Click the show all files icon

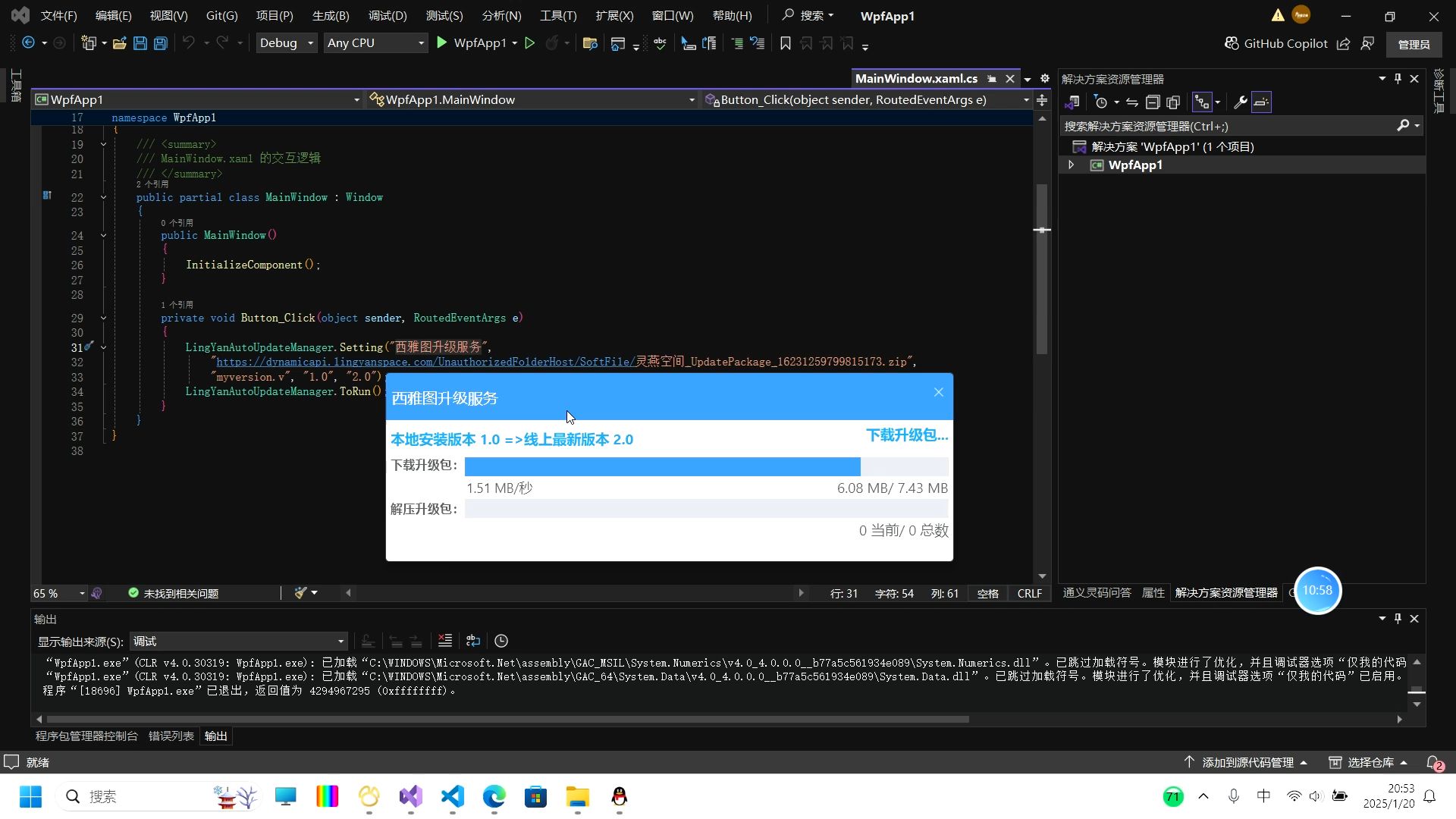pyautogui.click(x=1173, y=102)
